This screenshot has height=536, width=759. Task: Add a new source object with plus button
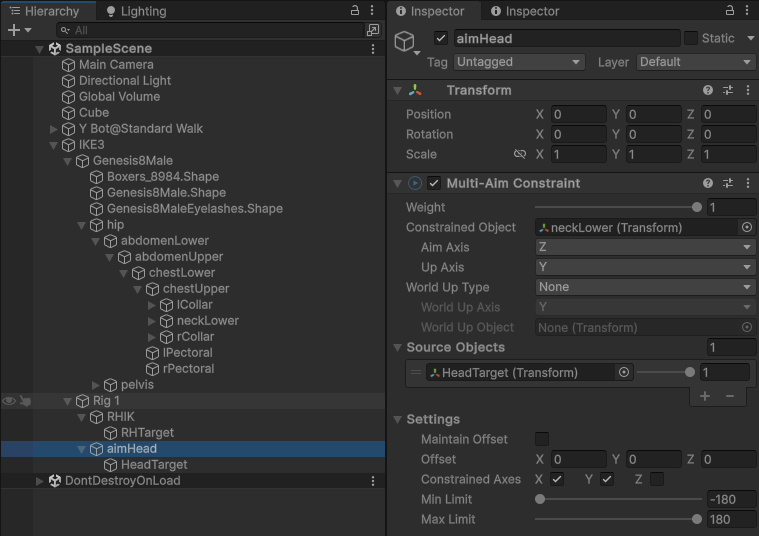[705, 396]
